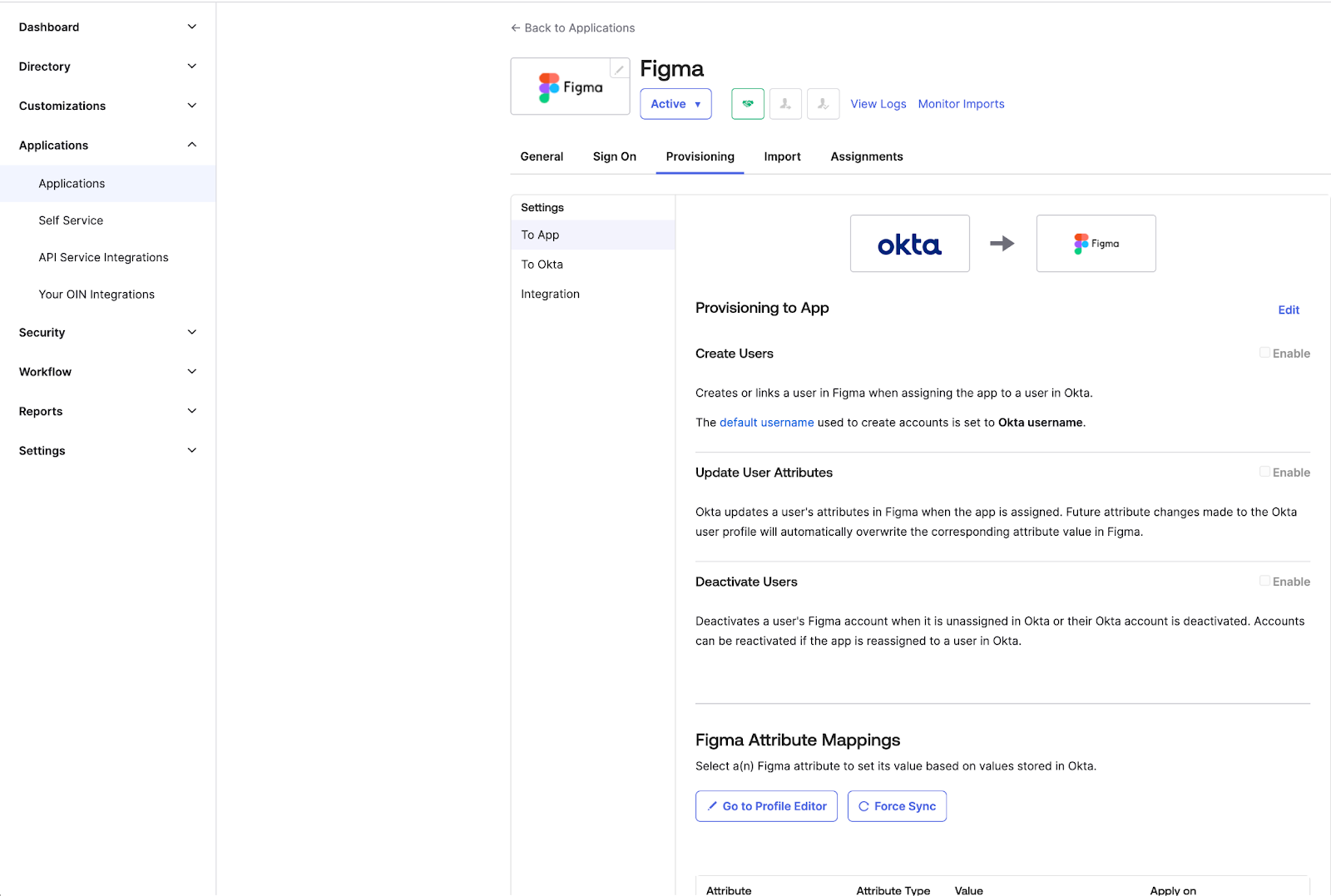Click the Figma logo card in the provisioning diagram

[1096, 243]
